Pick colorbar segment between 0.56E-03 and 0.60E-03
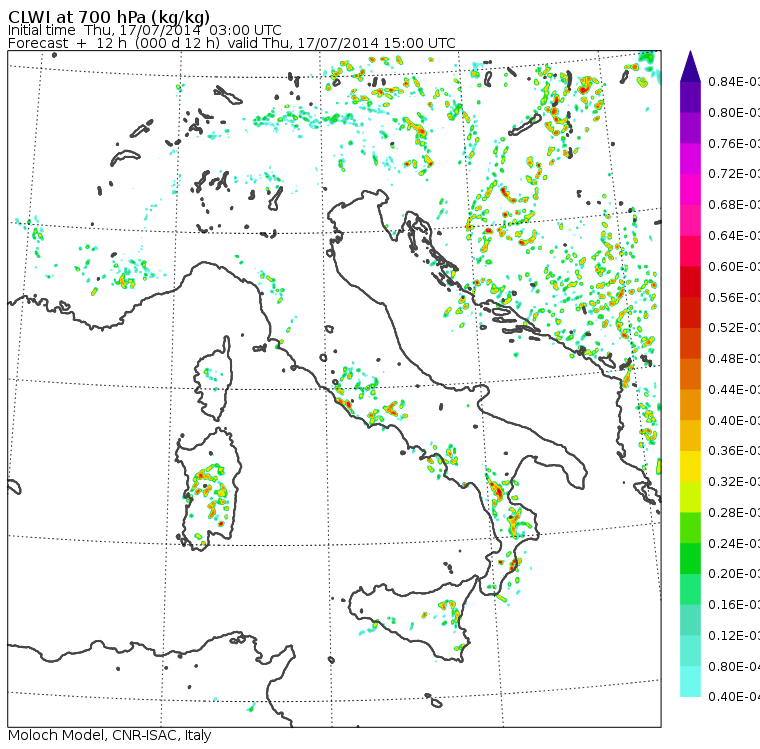Screen dimensions: 760x749 pyautogui.click(x=691, y=282)
